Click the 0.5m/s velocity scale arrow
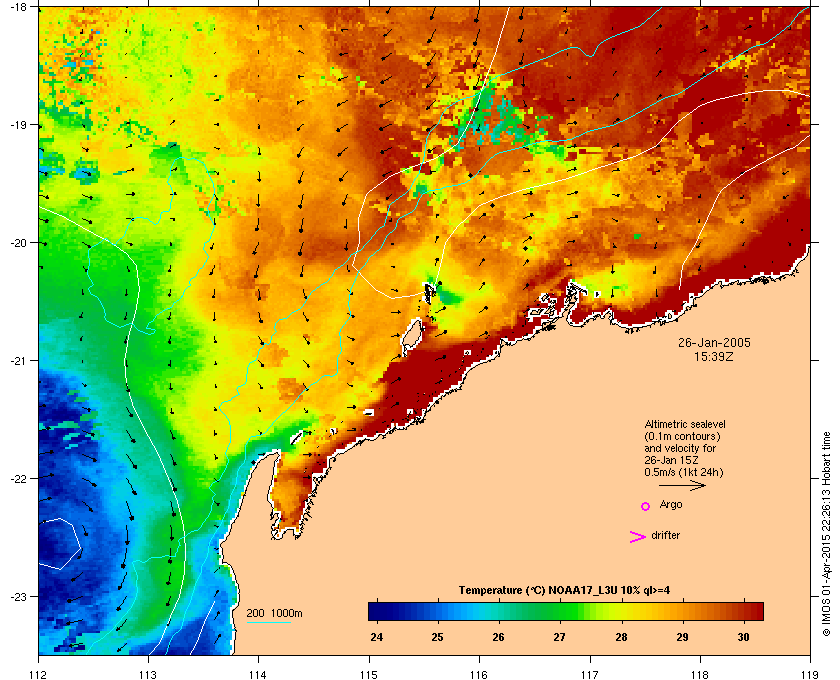The height and width of the screenshot is (680, 840). tap(682, 485)
